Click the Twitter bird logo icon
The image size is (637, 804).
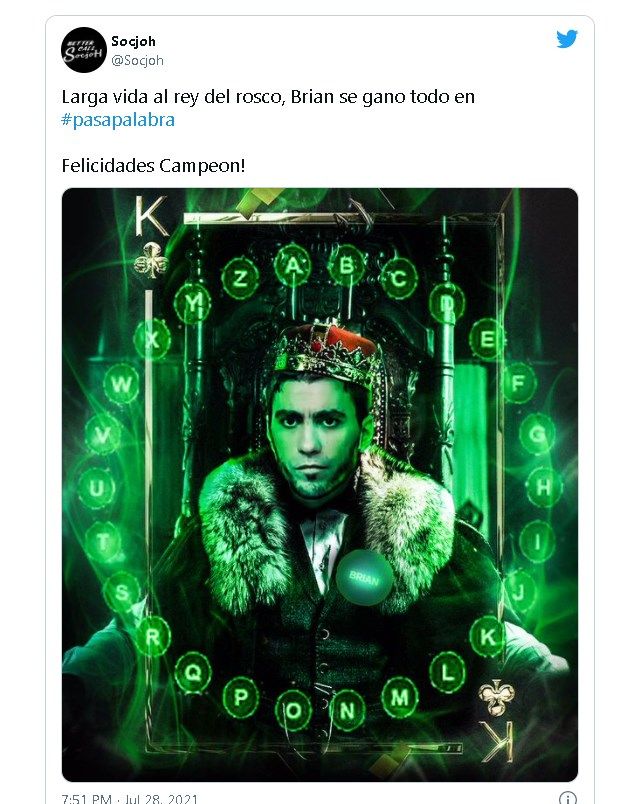pos(567,40)
